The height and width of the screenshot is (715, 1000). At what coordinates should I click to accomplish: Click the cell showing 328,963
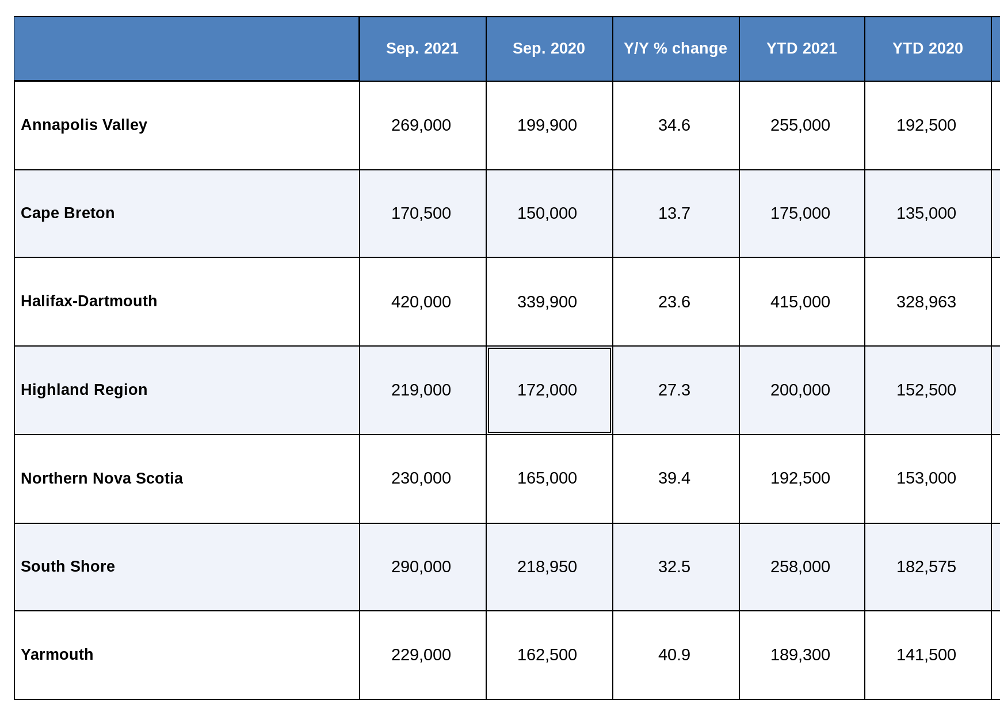(927, 302)
